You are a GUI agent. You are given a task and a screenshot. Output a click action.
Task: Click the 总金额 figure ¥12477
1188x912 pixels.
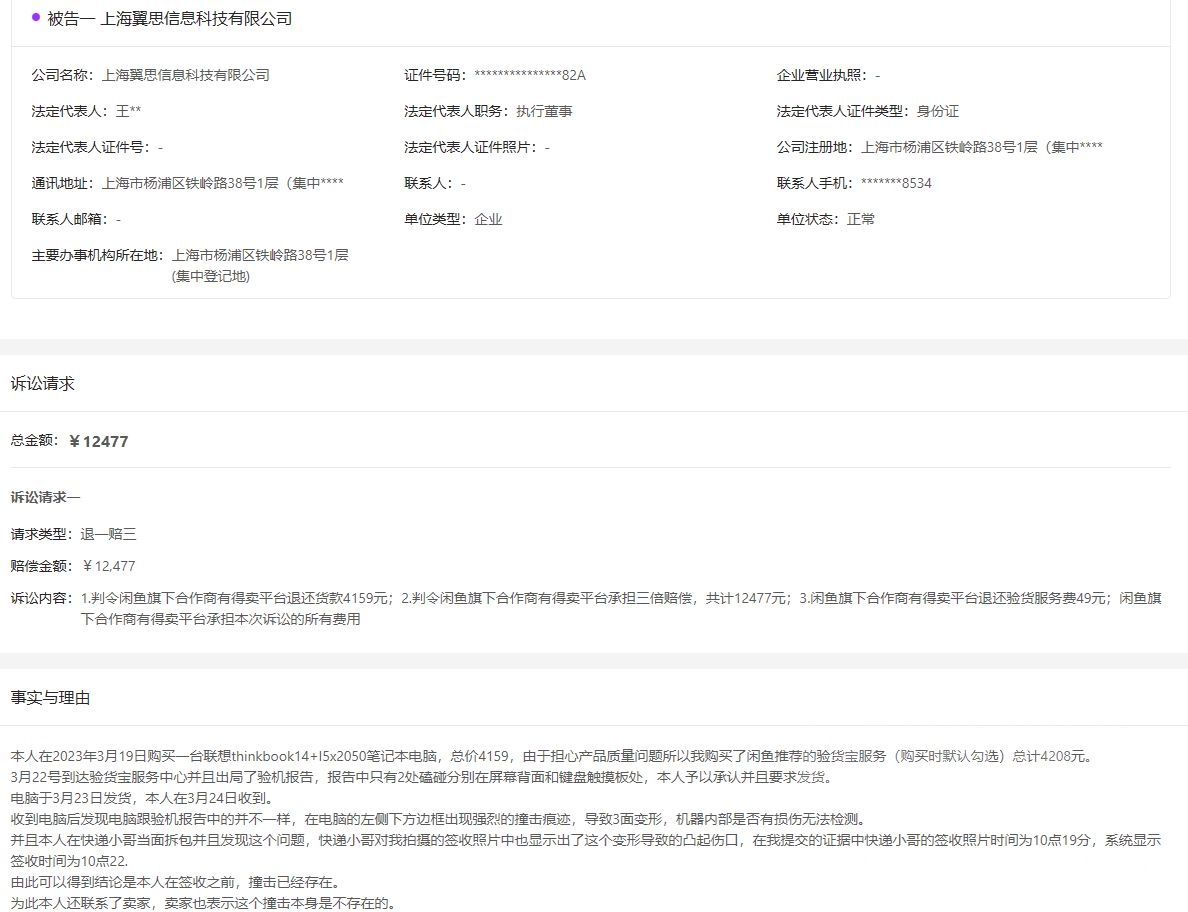[98, 441]
